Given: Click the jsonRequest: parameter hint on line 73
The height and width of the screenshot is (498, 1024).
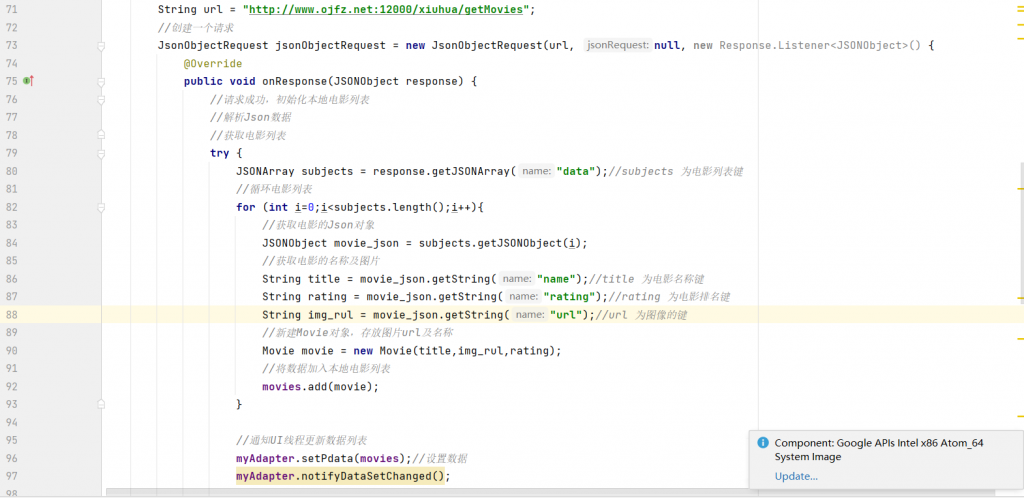Looking at the screenshot, I should [617, 46].
